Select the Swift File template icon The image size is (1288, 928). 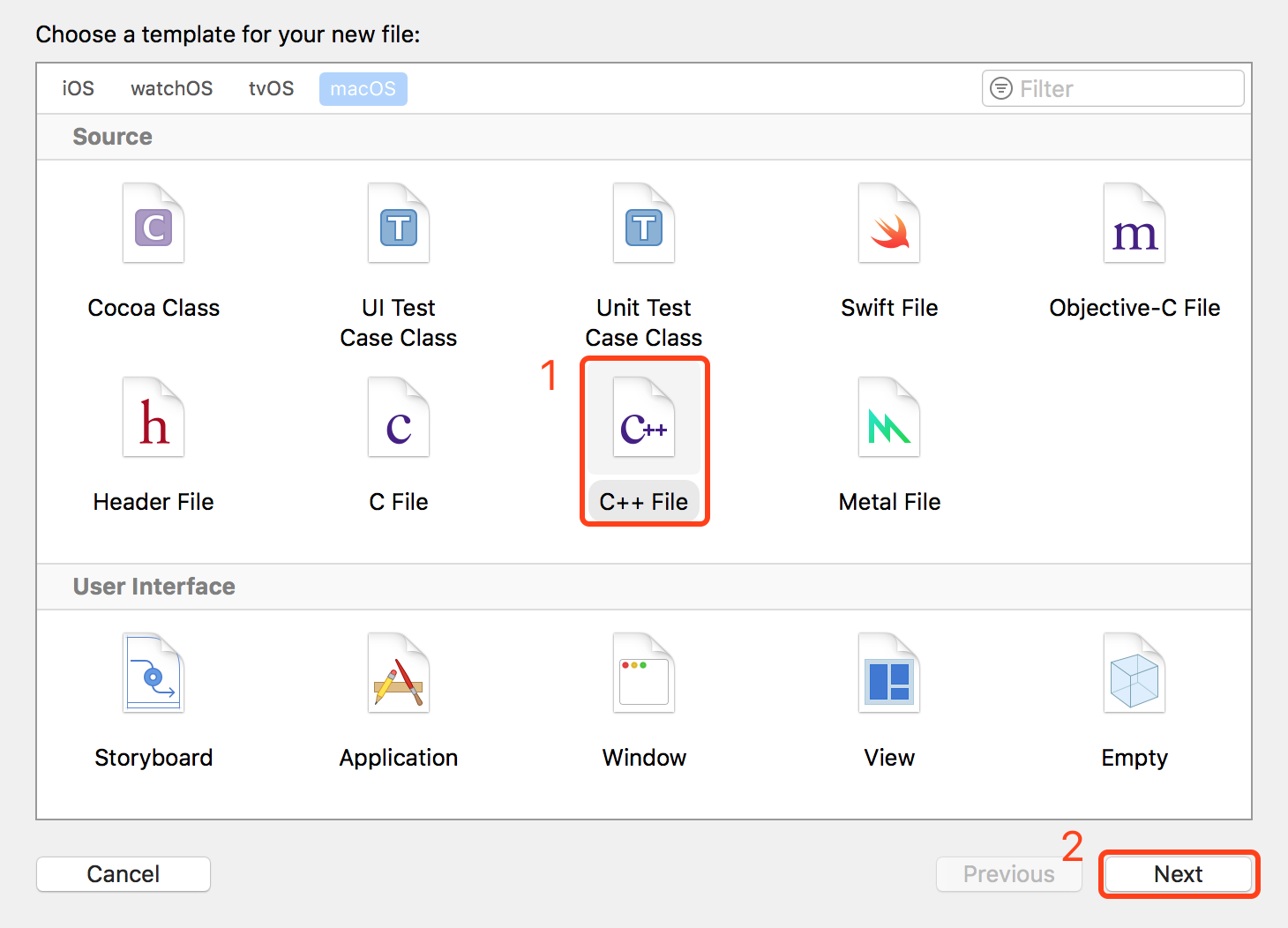point(889,223)
